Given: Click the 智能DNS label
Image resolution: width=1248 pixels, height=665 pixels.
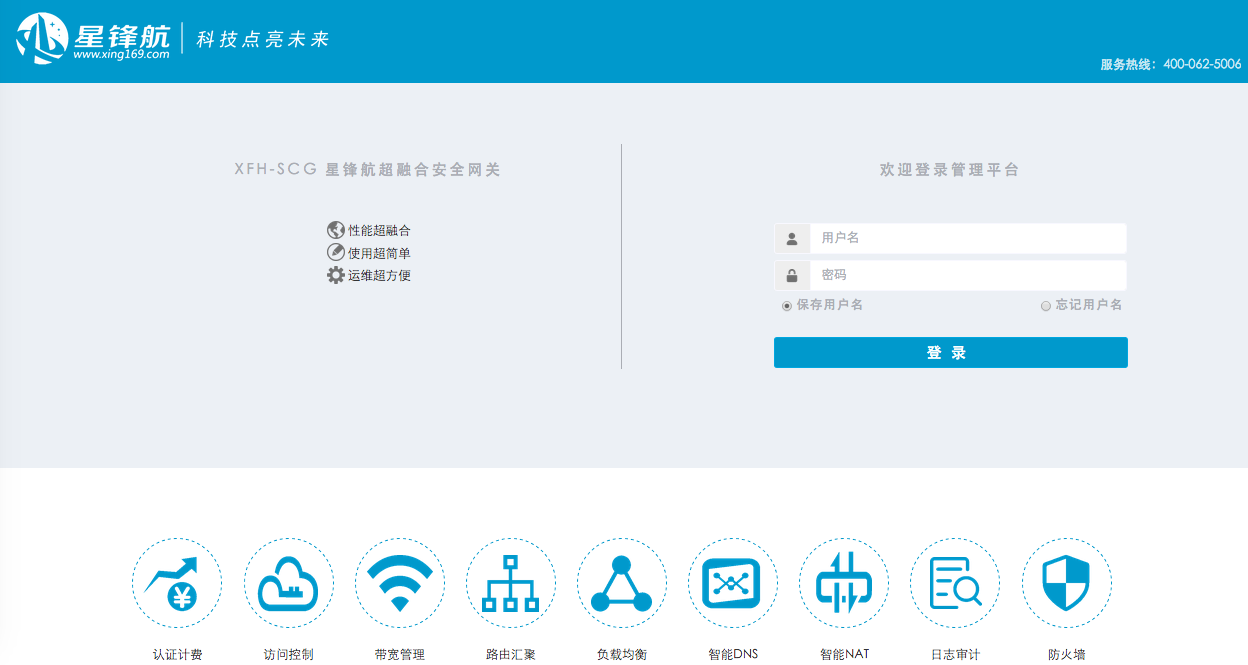Looking at the screenshot, I should [733, 655].
